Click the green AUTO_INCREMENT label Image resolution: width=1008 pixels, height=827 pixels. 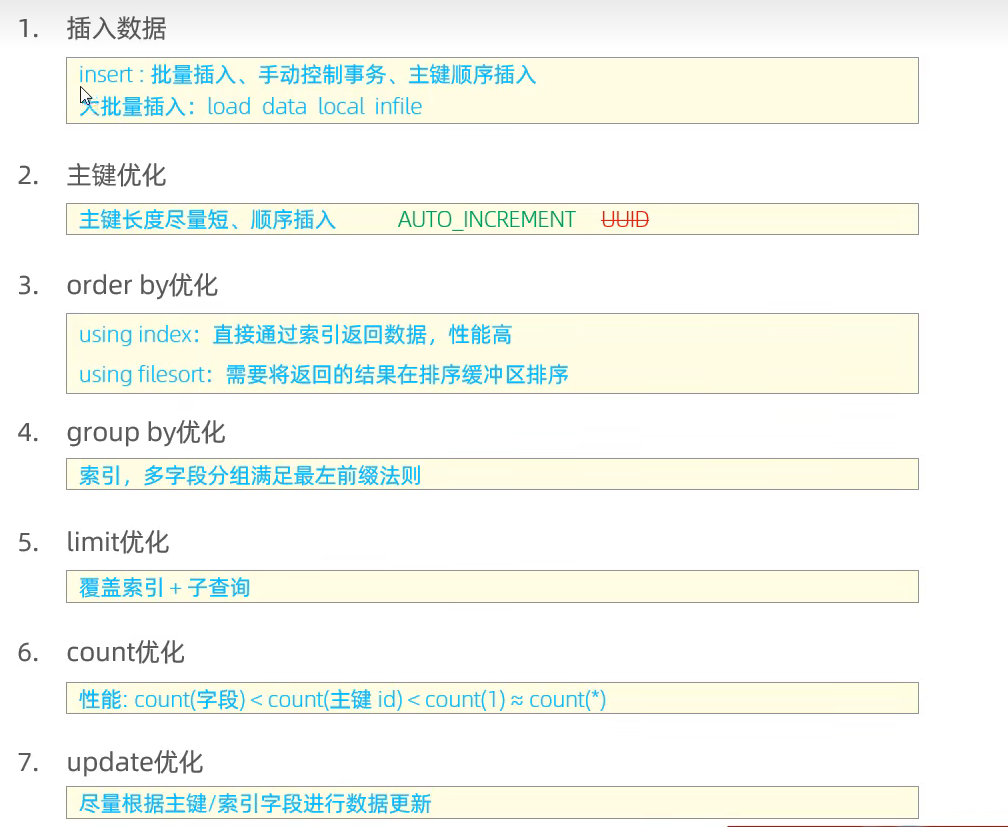point(486,220)
